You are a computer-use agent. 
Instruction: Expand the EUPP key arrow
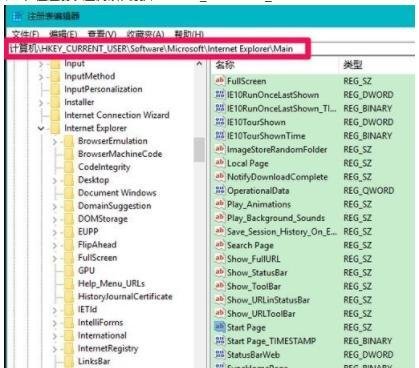pyautogui.click(x=55, y=232)
